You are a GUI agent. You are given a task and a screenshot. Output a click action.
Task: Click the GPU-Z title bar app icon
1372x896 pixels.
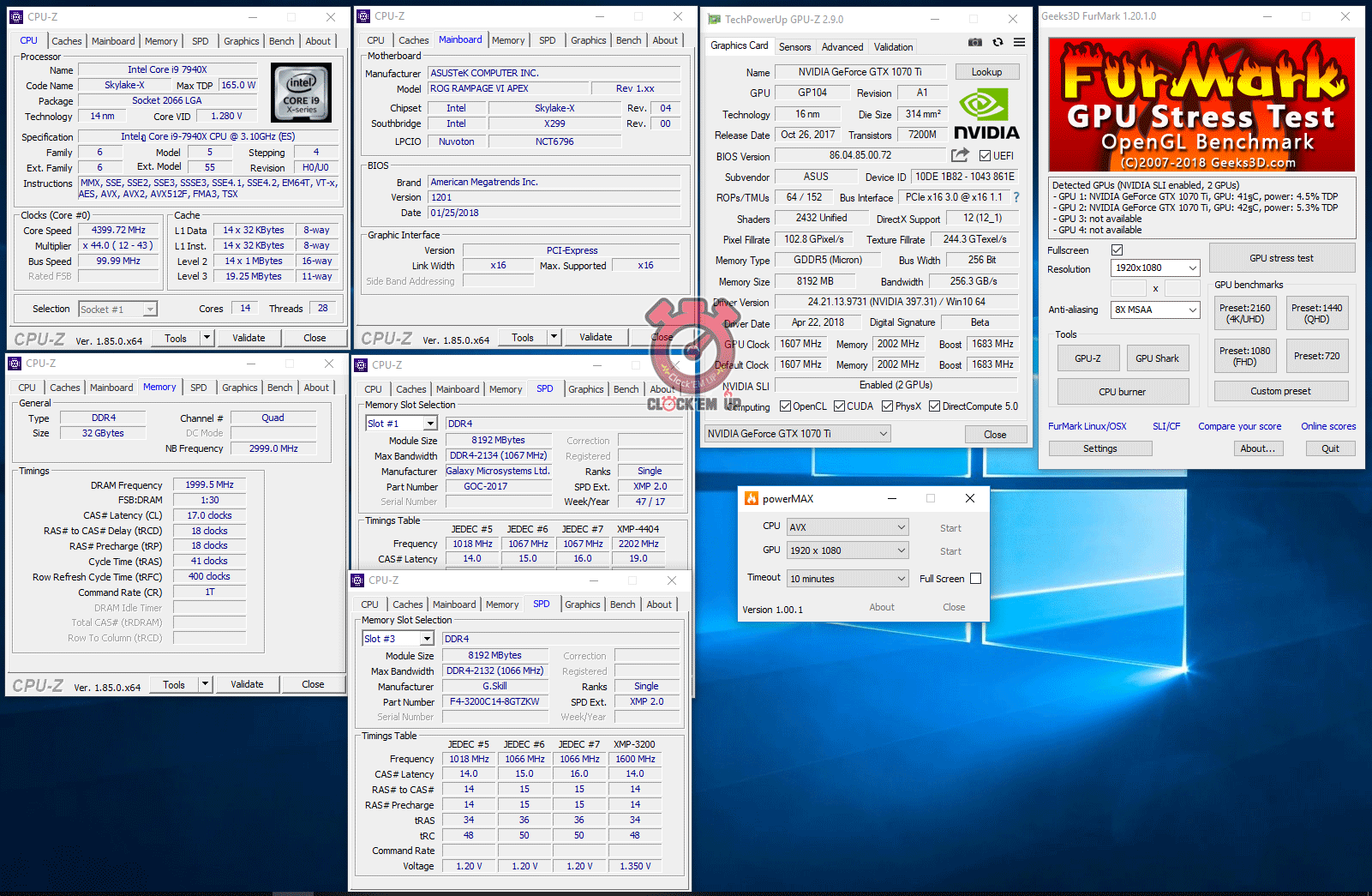(714, 19)
